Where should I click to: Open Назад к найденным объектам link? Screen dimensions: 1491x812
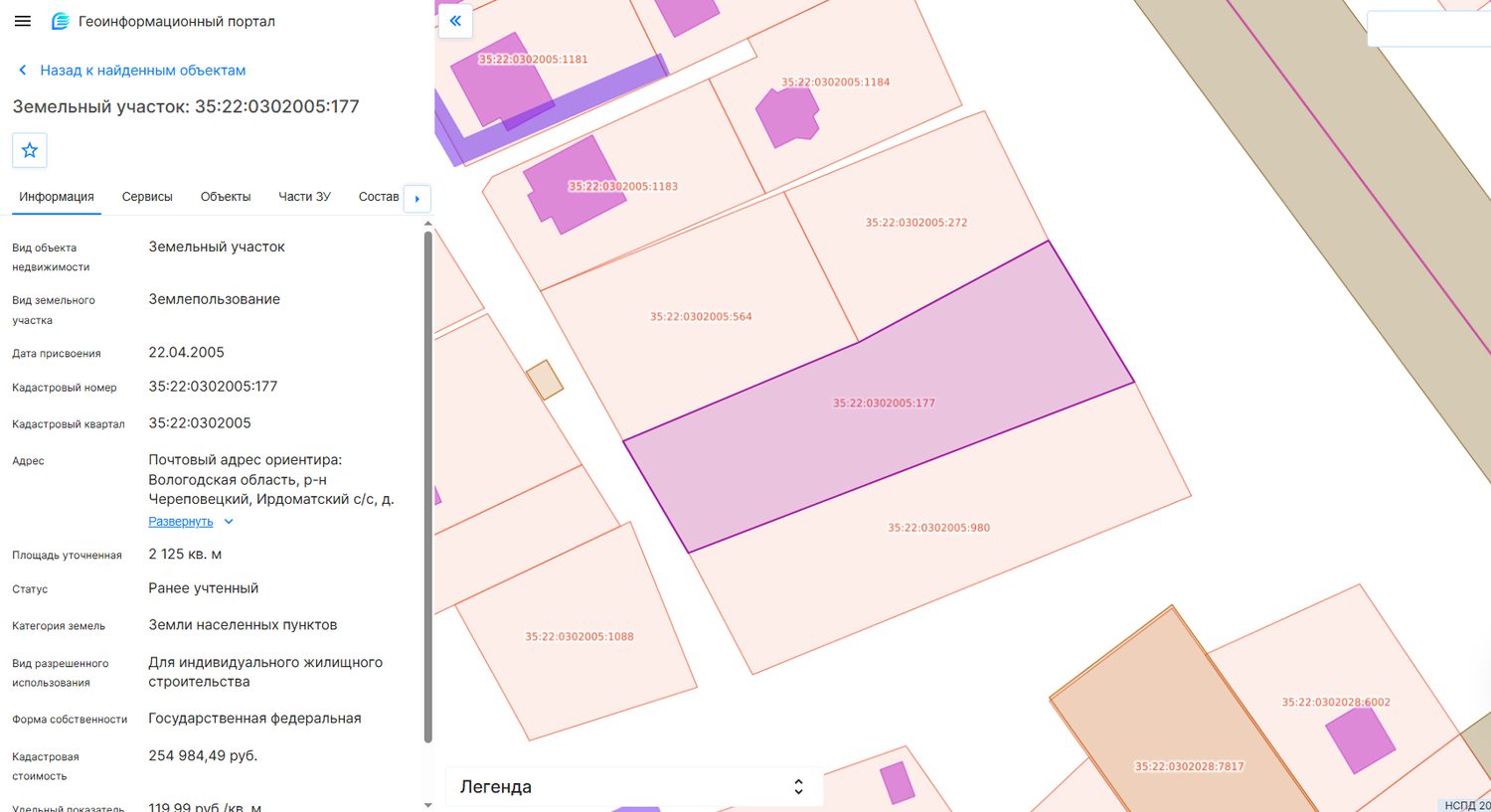coord(142,71)
